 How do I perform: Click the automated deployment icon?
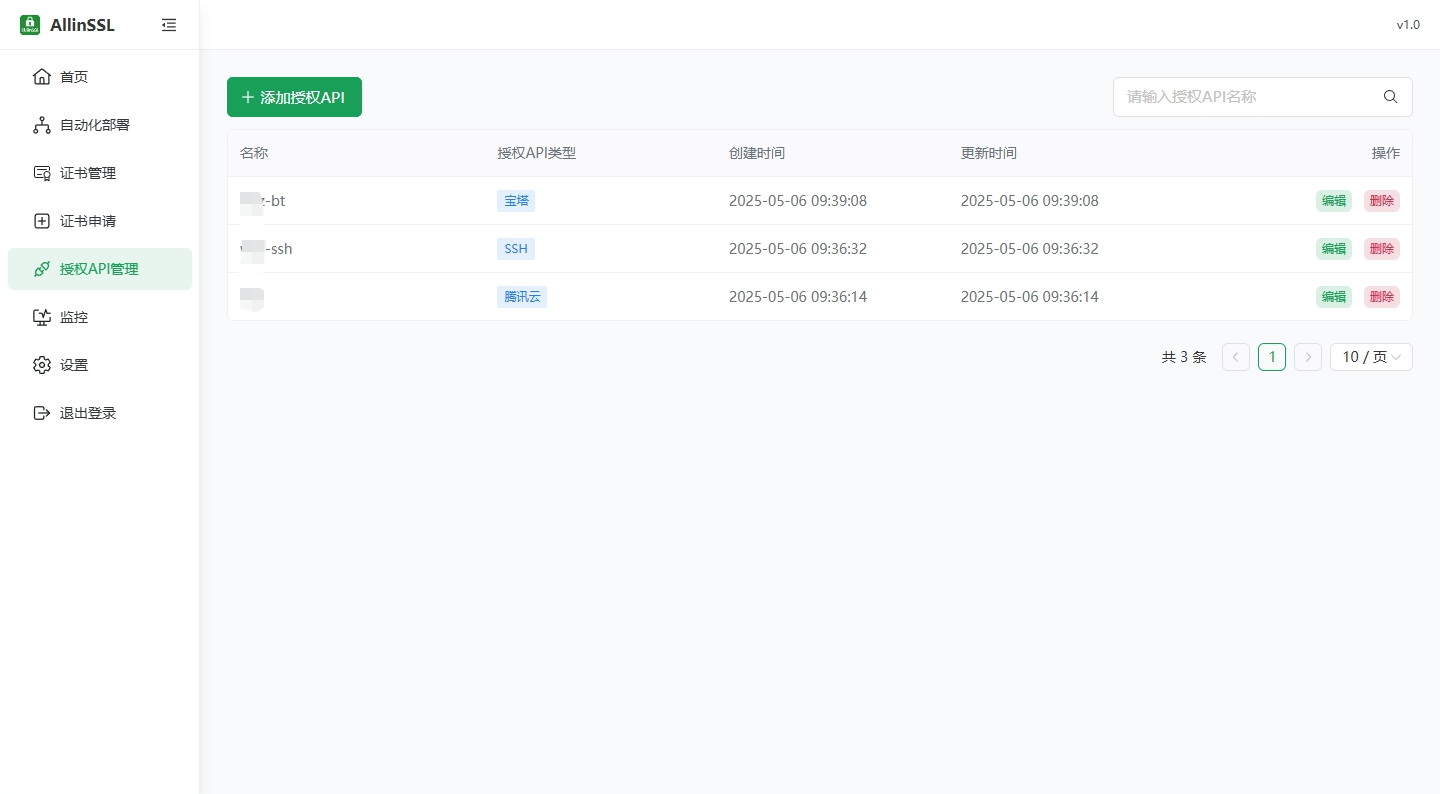click(x=41, y=125)
